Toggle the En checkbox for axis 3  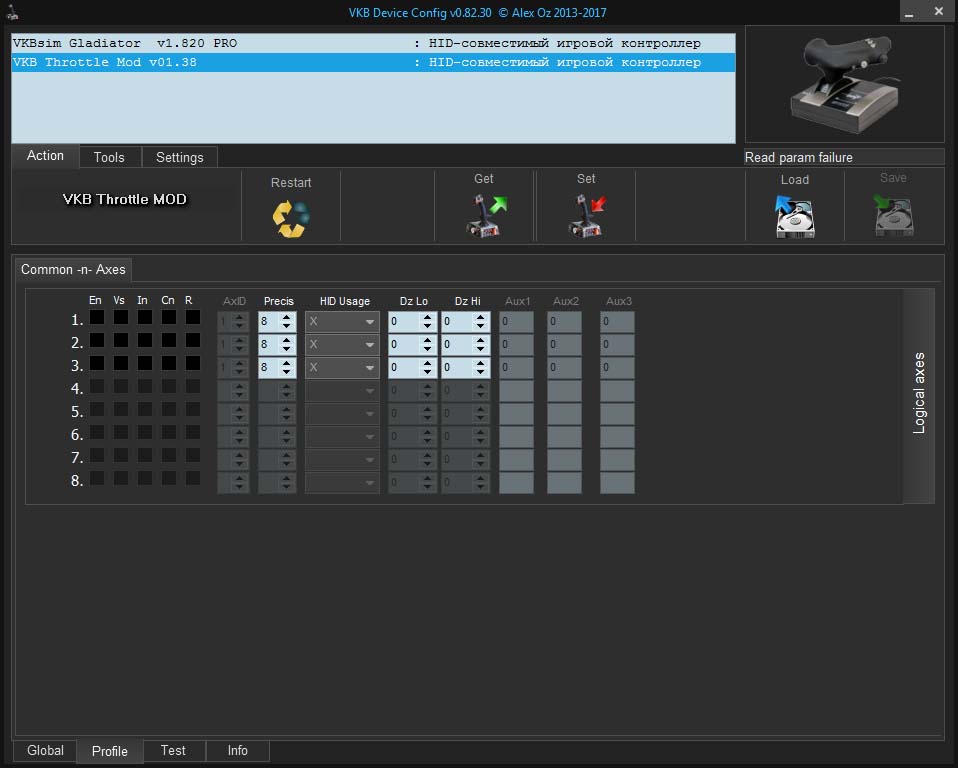click(x=97, y=364)
